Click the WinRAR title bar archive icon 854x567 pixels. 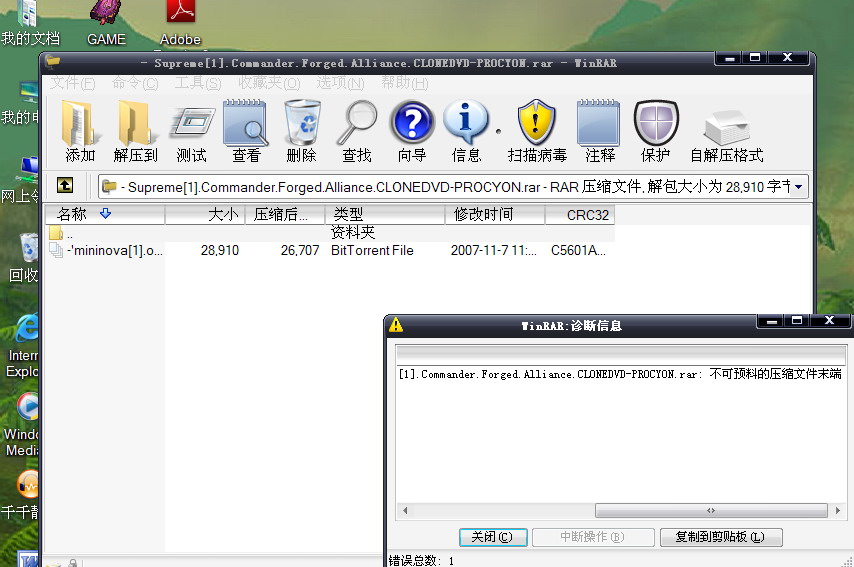point(53,62)
